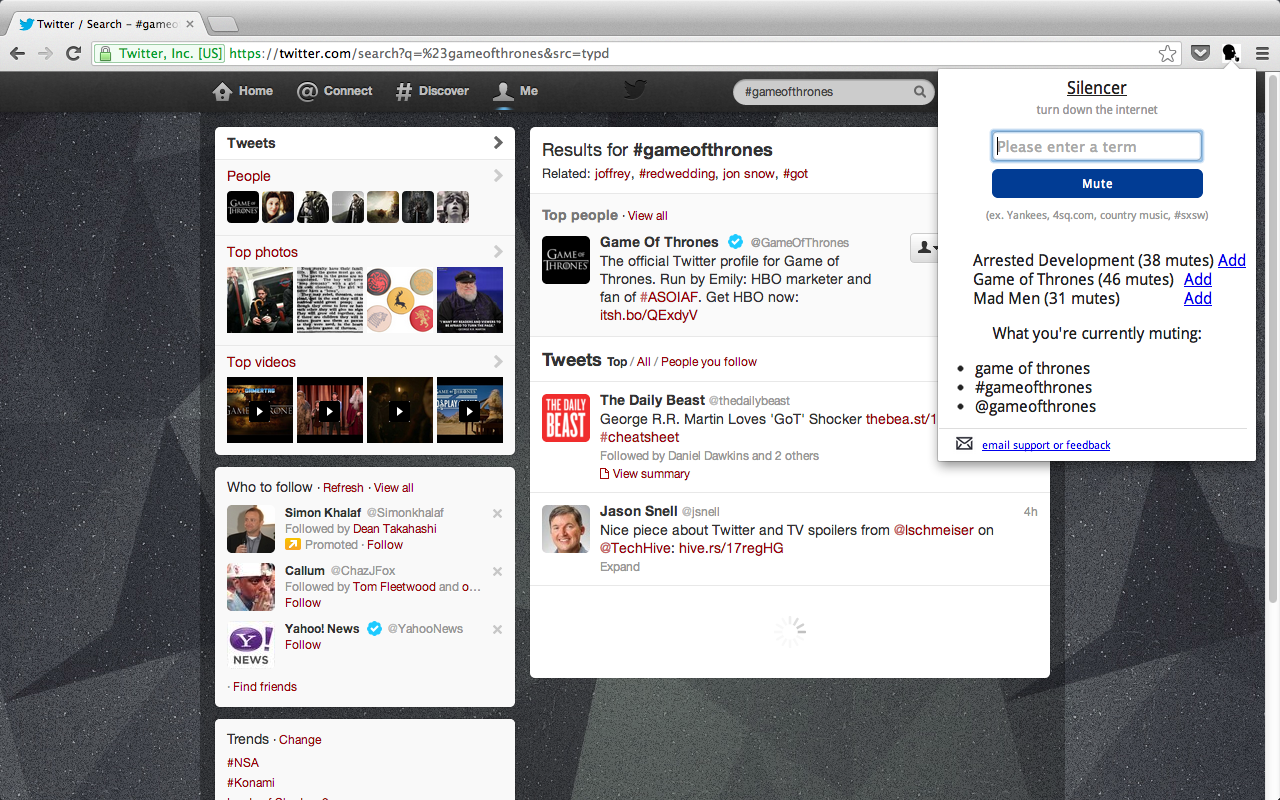Dismiss Yahoo! News follow suggestion
The width and height of the screenshot is (1280, 800).
[x=497, y=630]
